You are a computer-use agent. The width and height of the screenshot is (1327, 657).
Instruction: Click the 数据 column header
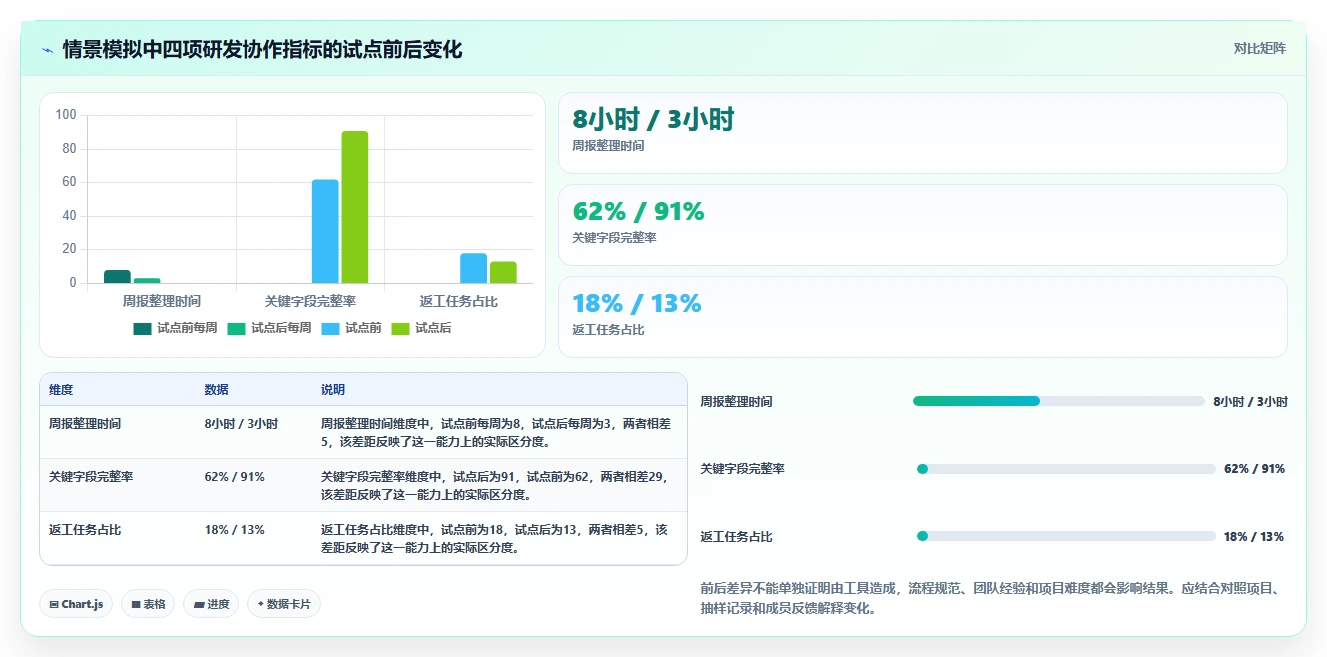coord(217,389)
